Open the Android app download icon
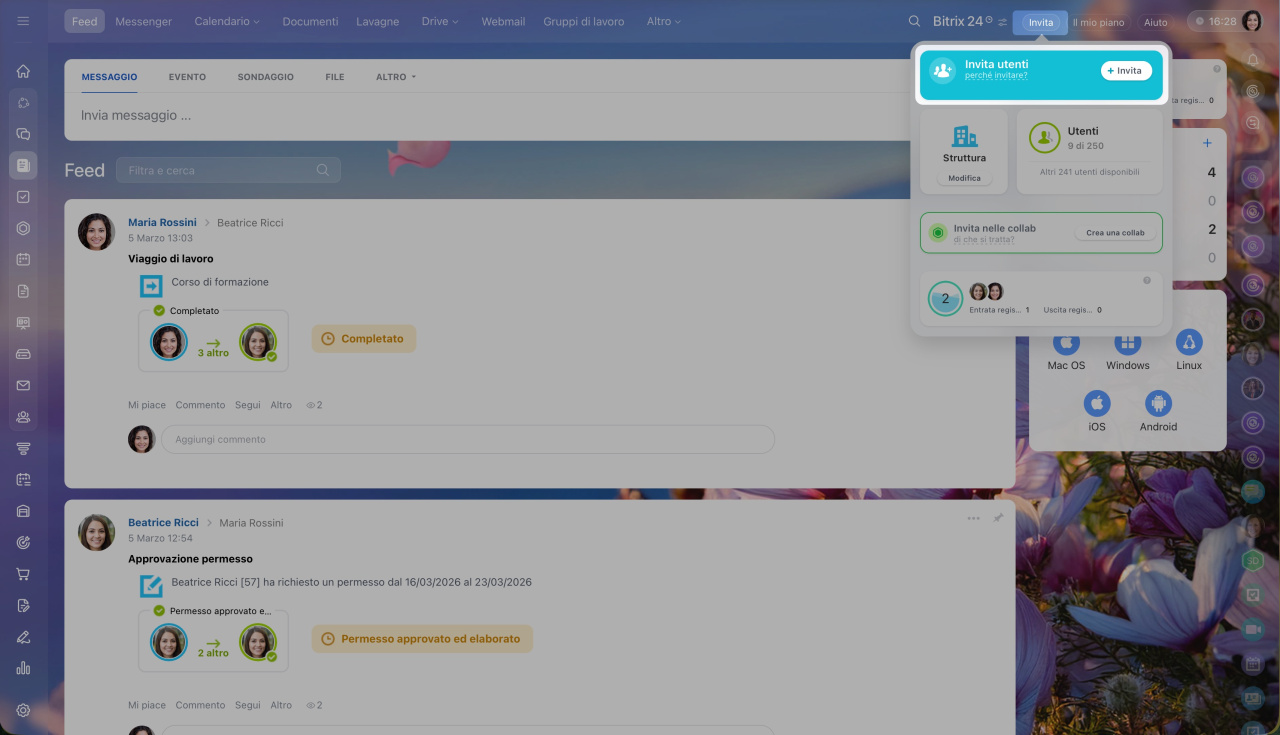The width and height of the screenshot is (1280, 735). click(x=1158, y=404)
